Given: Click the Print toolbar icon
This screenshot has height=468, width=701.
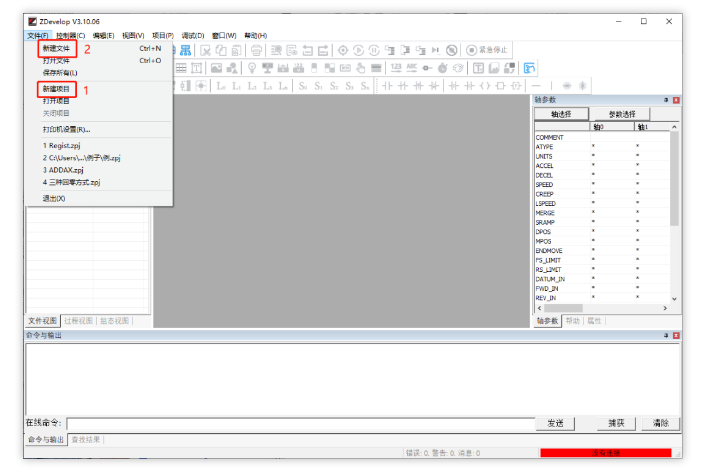Looking at the screenshot, I should (256, 50).
